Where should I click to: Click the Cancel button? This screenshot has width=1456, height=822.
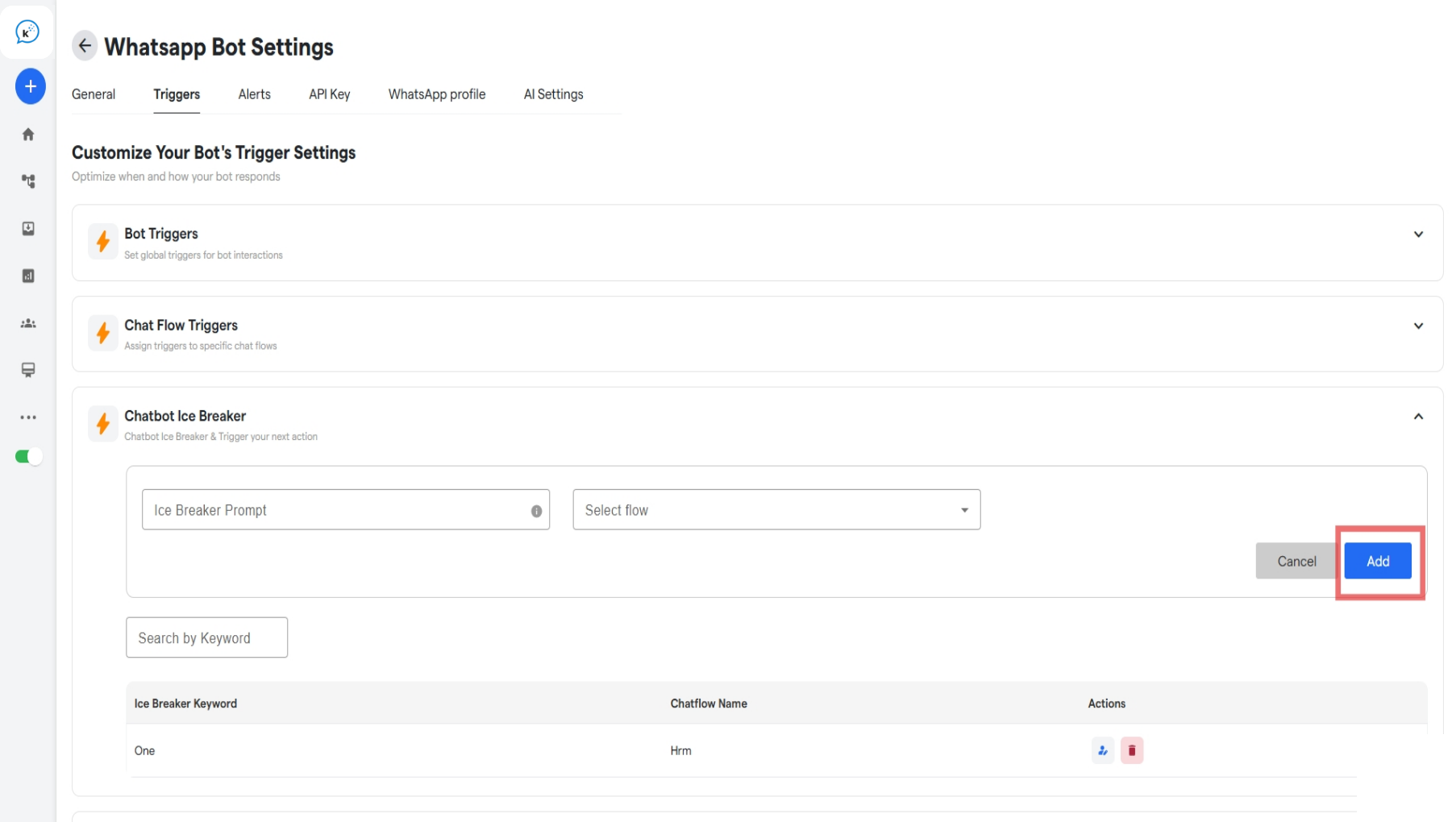pos(1296,561)
